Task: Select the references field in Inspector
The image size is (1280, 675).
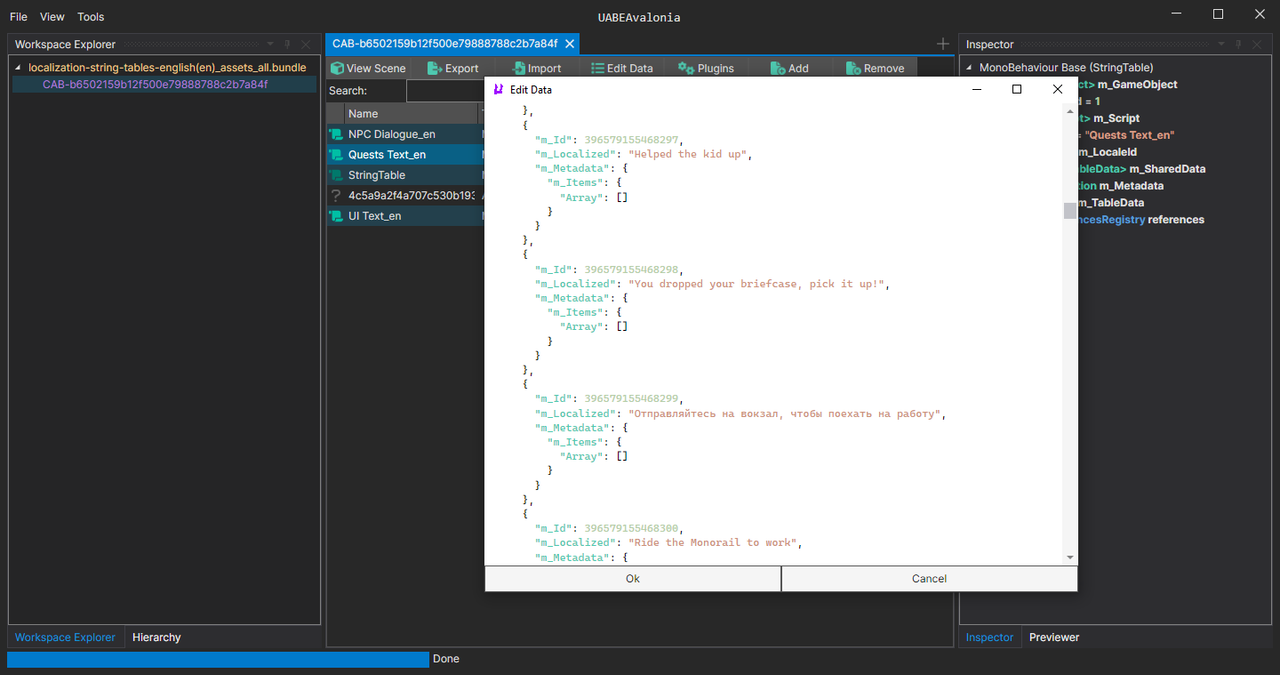Action: pos(1176,220)
